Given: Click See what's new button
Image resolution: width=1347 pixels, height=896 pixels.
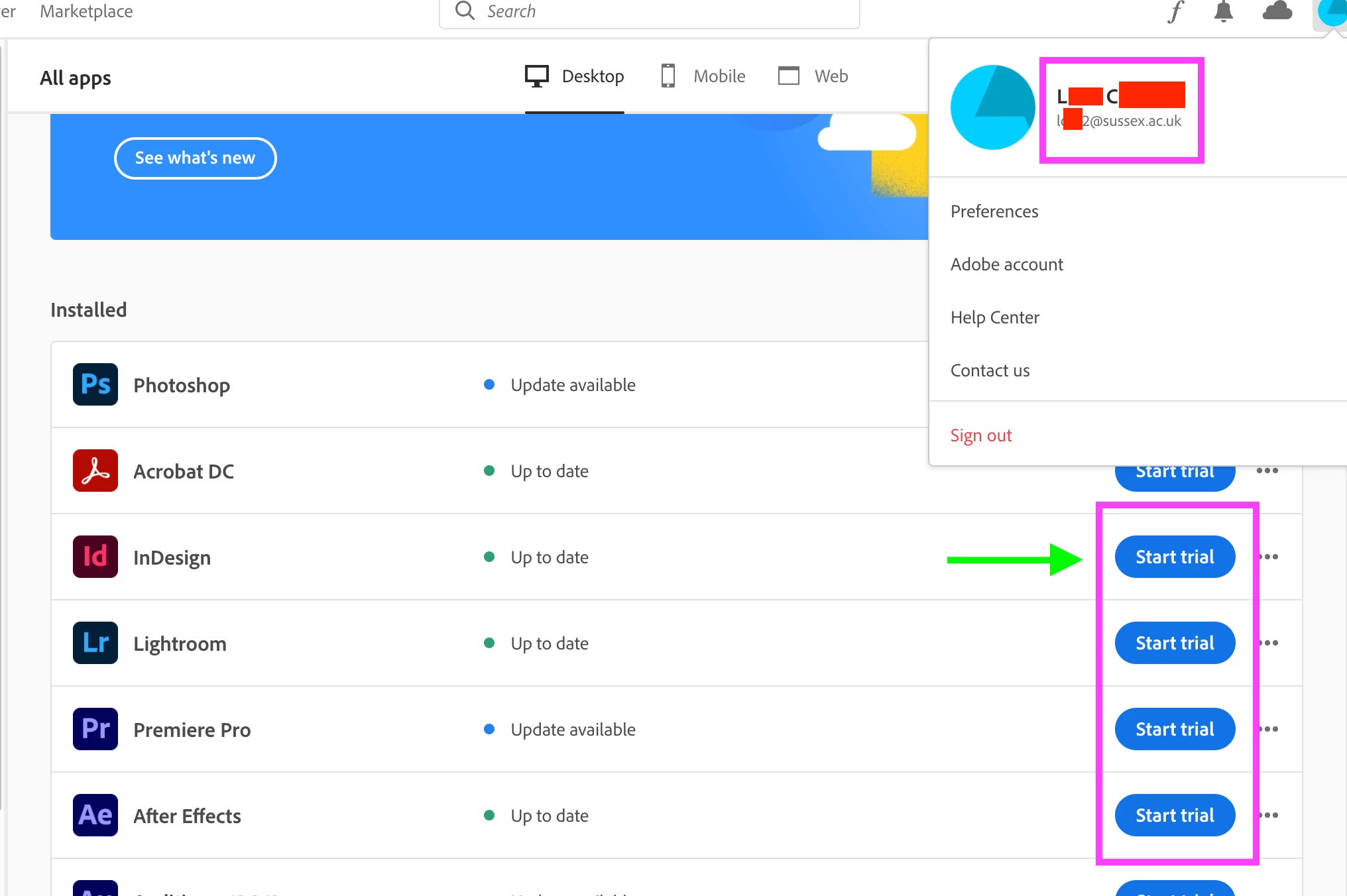Looking at the screenshot, I should (195, 158).
